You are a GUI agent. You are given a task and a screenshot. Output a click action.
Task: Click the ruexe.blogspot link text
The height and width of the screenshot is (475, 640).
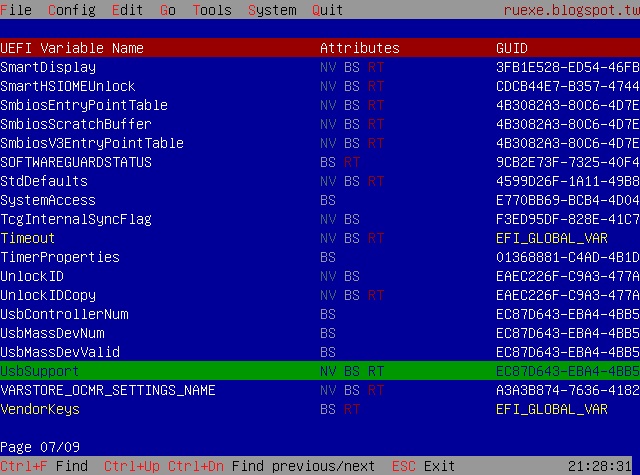coord(571,10)
